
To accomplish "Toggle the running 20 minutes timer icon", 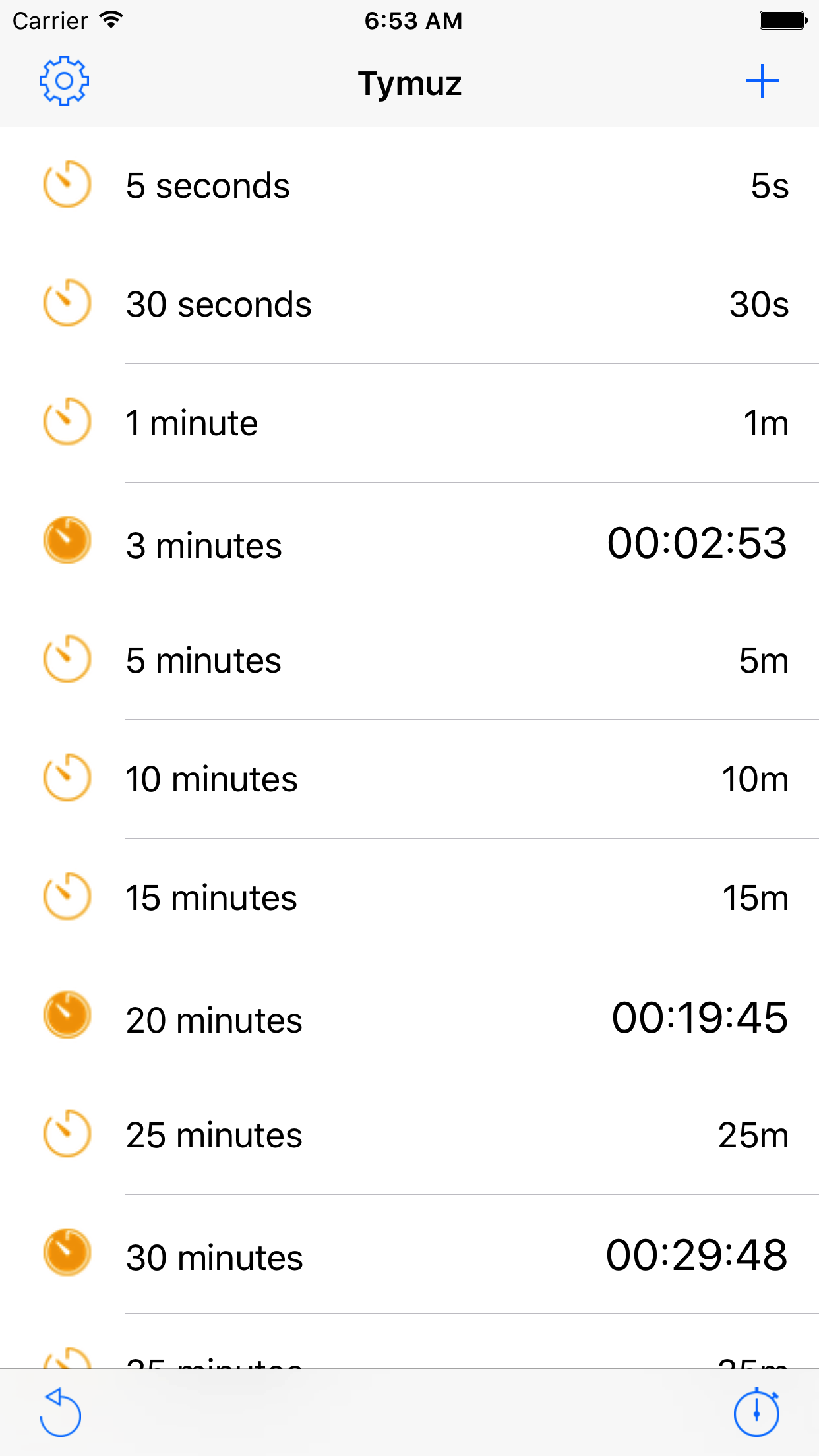I will pos(67,1015).
